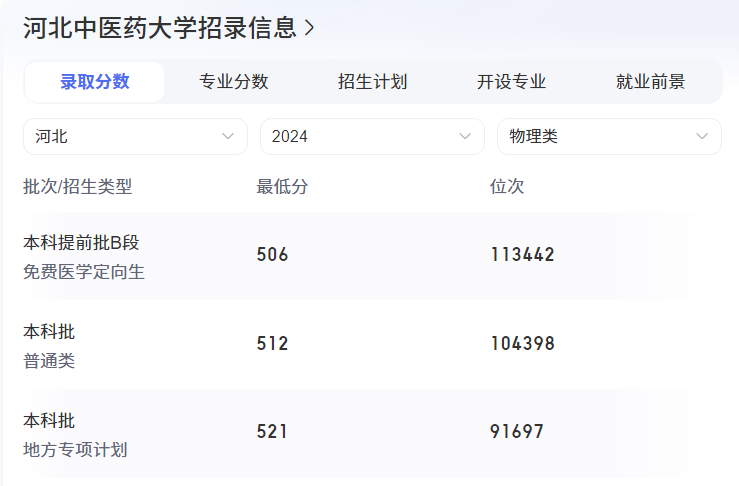
Task: Click the chevron in the 河北 dropdown
Action: [228, 136]
